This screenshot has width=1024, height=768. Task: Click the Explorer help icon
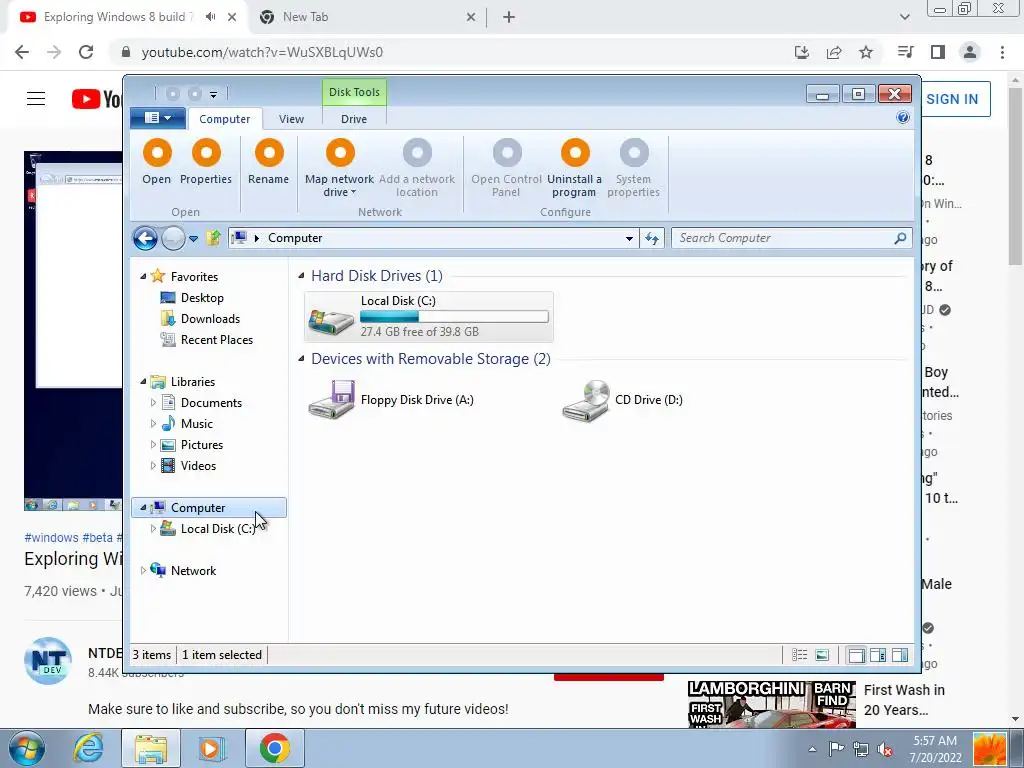903,118
